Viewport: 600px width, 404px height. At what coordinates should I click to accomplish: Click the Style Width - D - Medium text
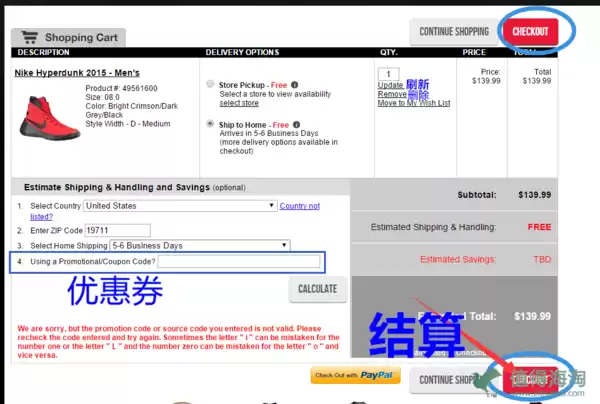click(x=128, y=124)
